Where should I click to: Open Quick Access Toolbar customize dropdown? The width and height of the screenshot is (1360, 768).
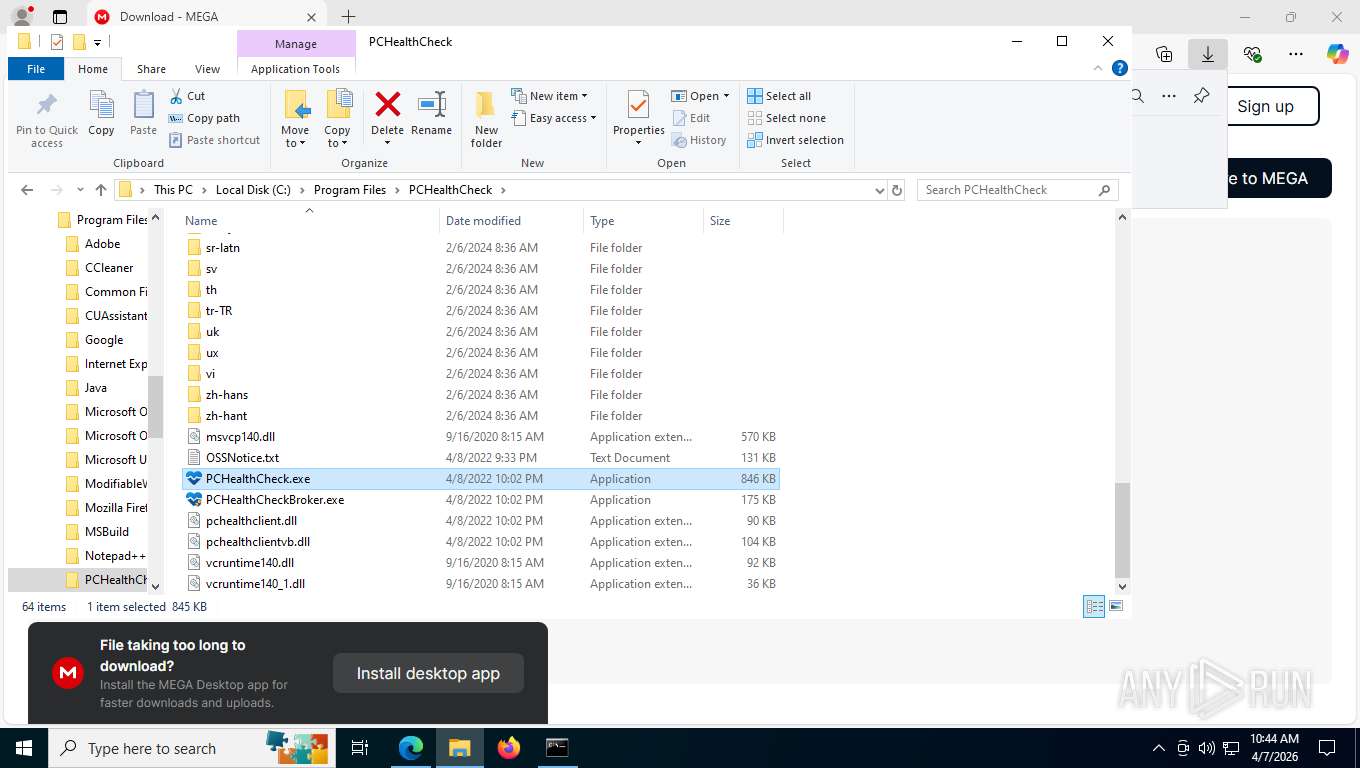click(97, 42)
